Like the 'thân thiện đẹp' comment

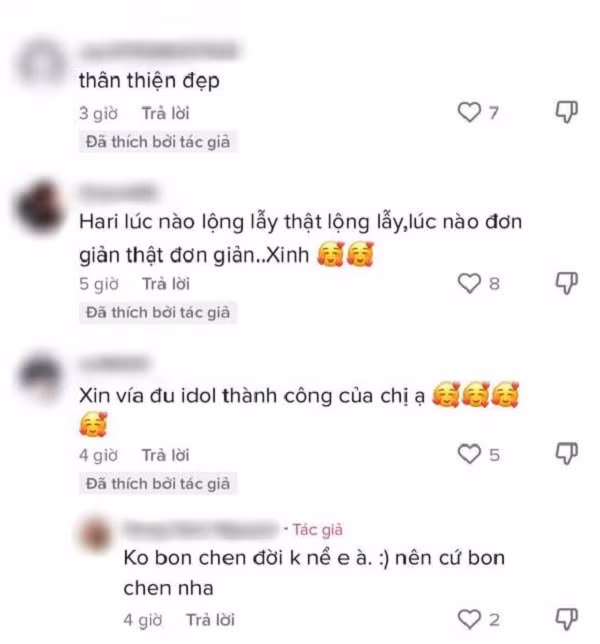click(x=469, y=112)
